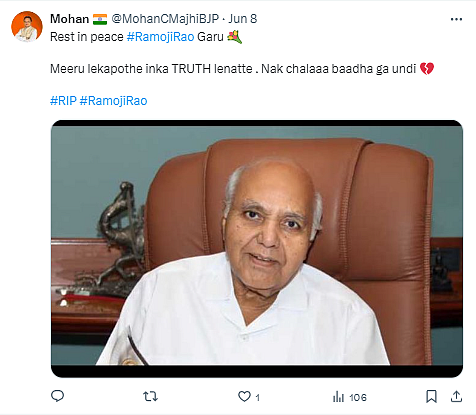The height and width of the screenshot is (415, 476).
Task: Like the tweet with the heart icon
Action: (244, 396)
